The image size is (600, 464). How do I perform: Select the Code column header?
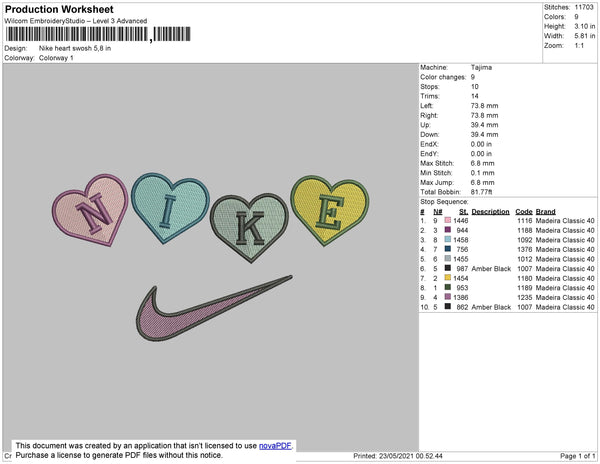(524, 212)
